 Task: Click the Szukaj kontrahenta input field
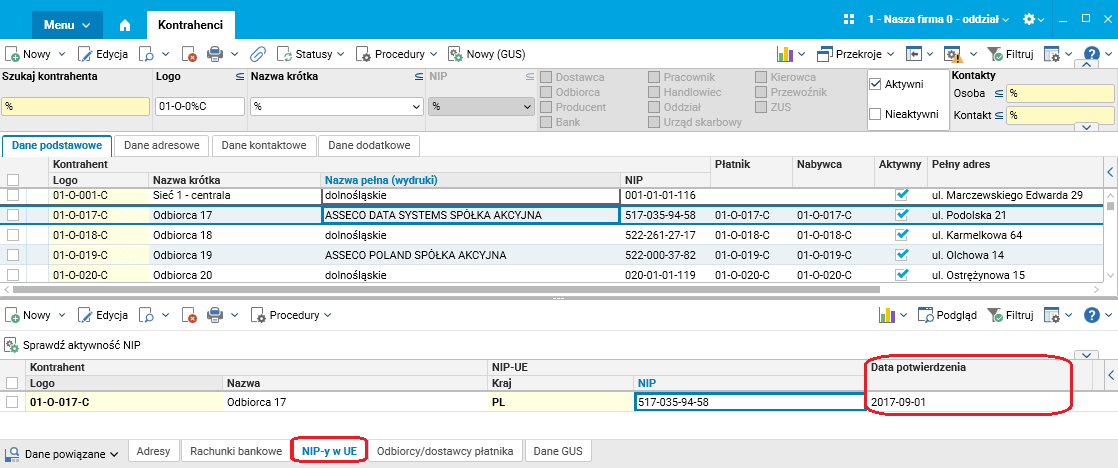click(x=75, y=106)
